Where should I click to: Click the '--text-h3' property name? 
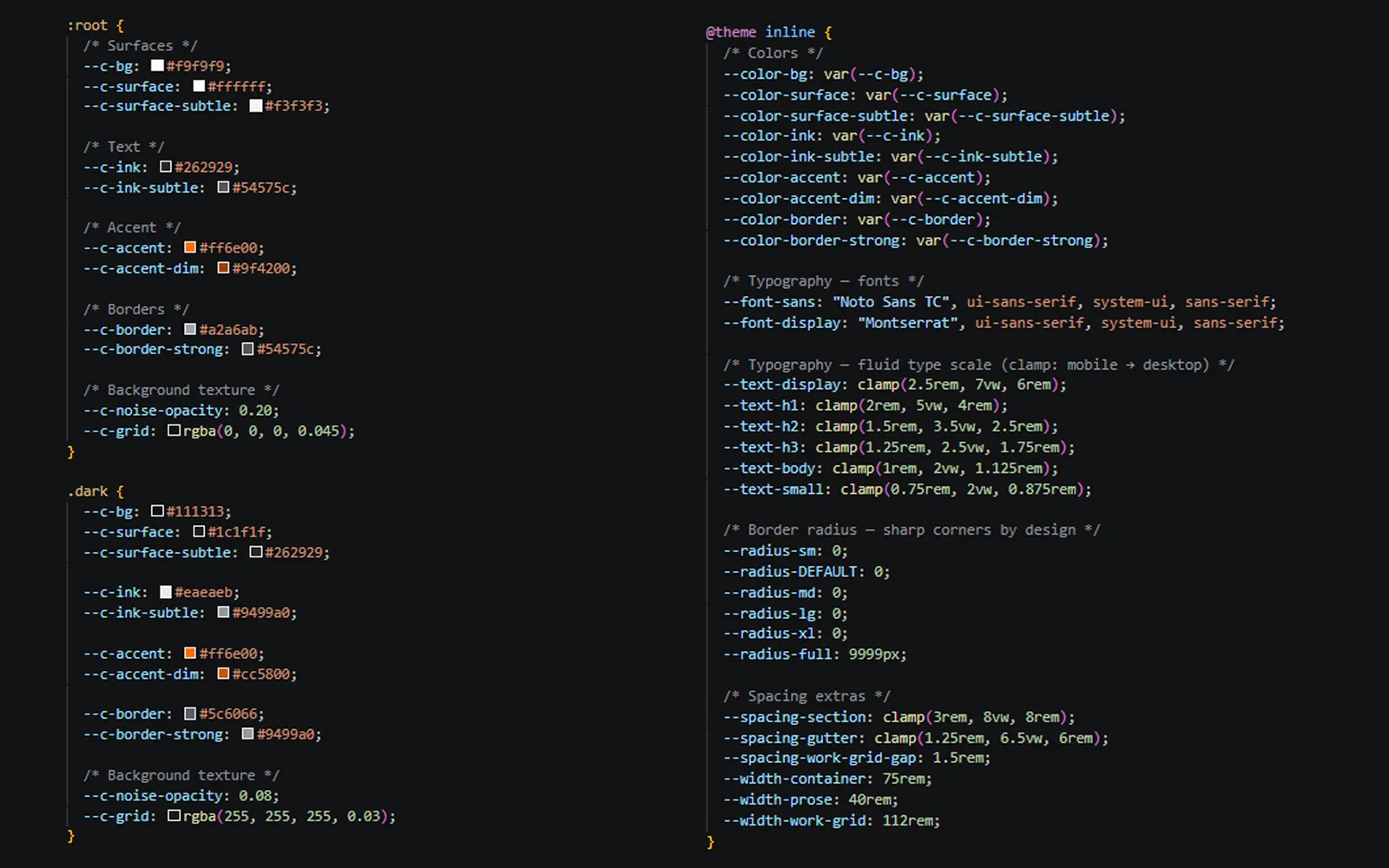(761, 447)
